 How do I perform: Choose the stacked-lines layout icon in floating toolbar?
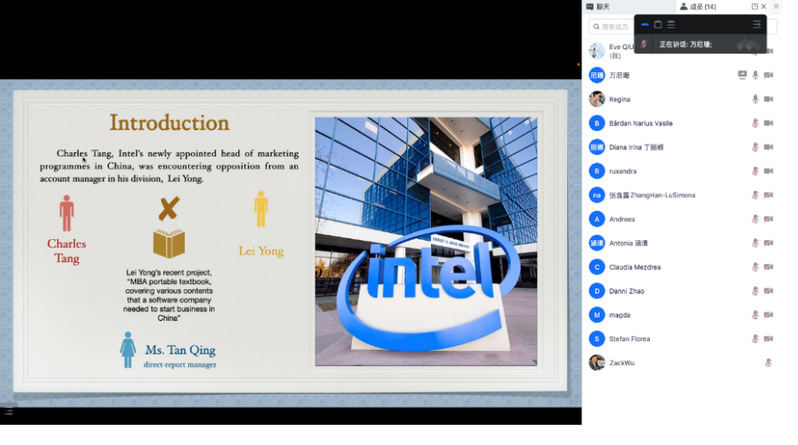click(671, 24)
